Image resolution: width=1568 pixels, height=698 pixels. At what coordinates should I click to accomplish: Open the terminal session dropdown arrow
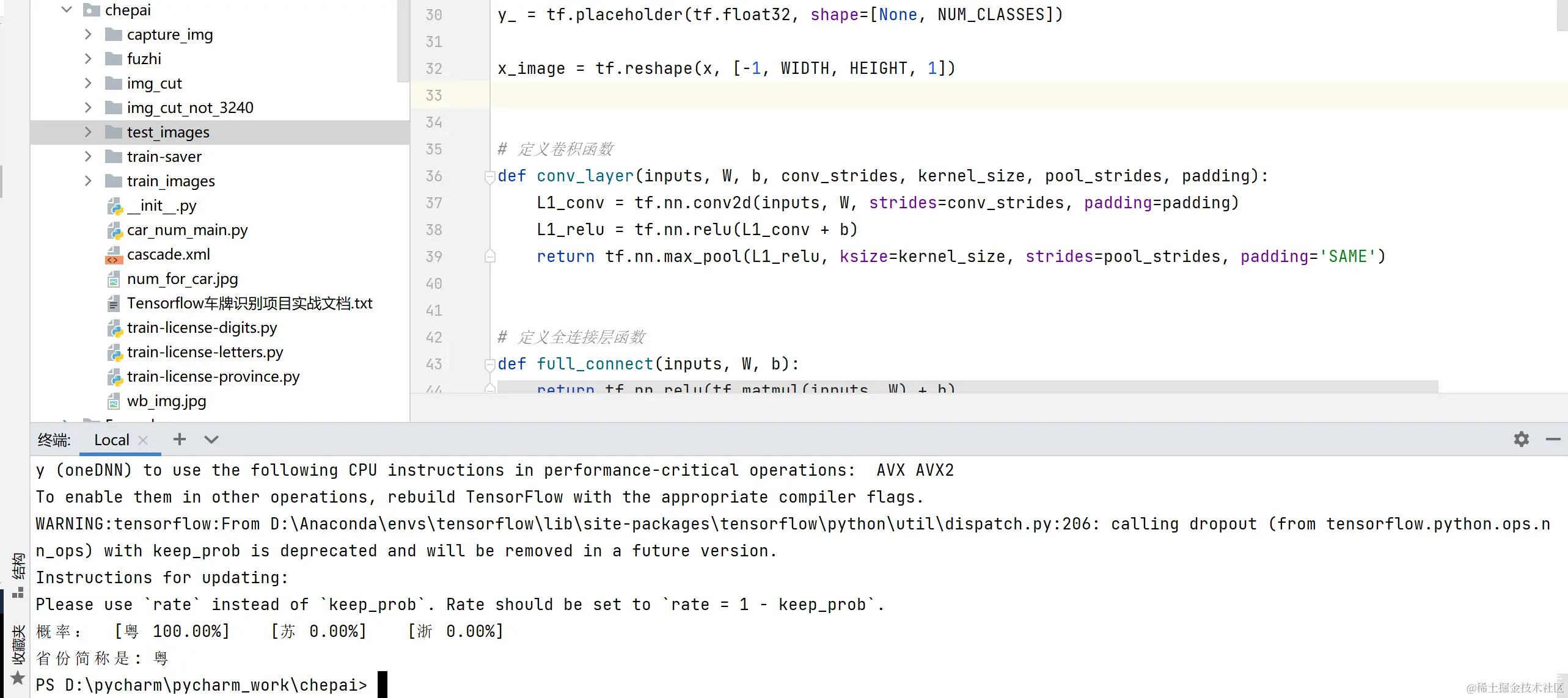tap(211, 439)
